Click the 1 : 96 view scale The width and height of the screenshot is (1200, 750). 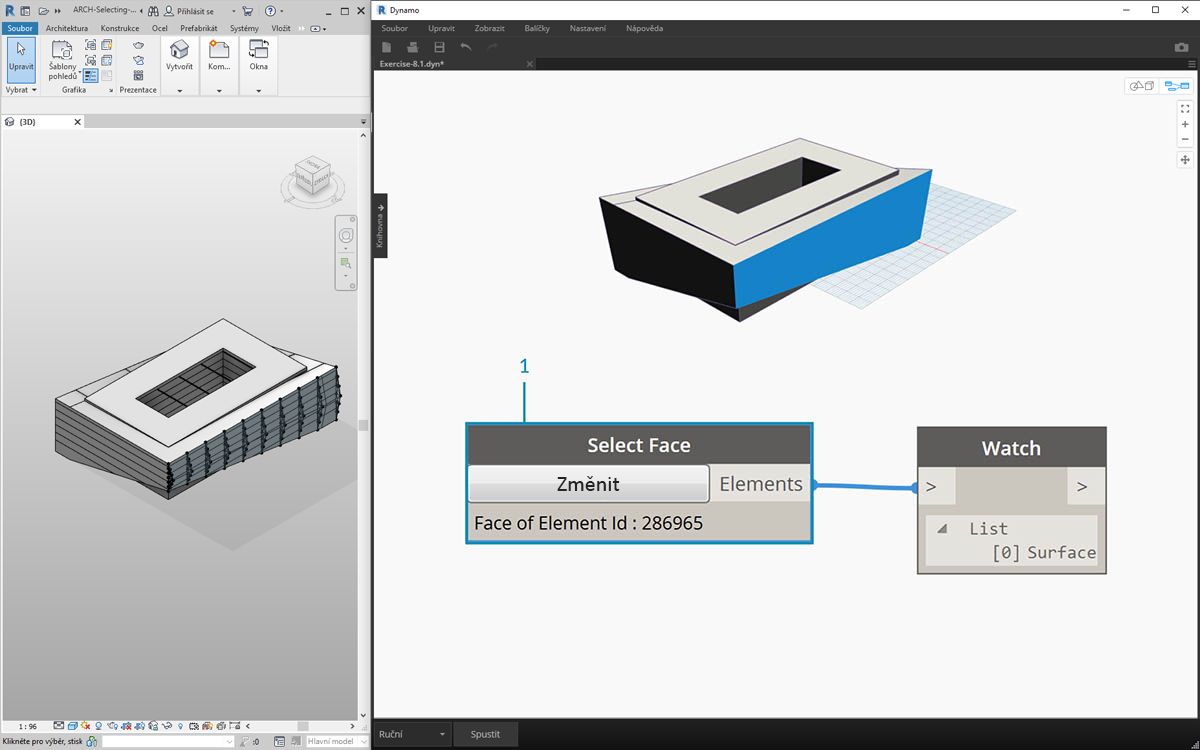pos(28,727)
